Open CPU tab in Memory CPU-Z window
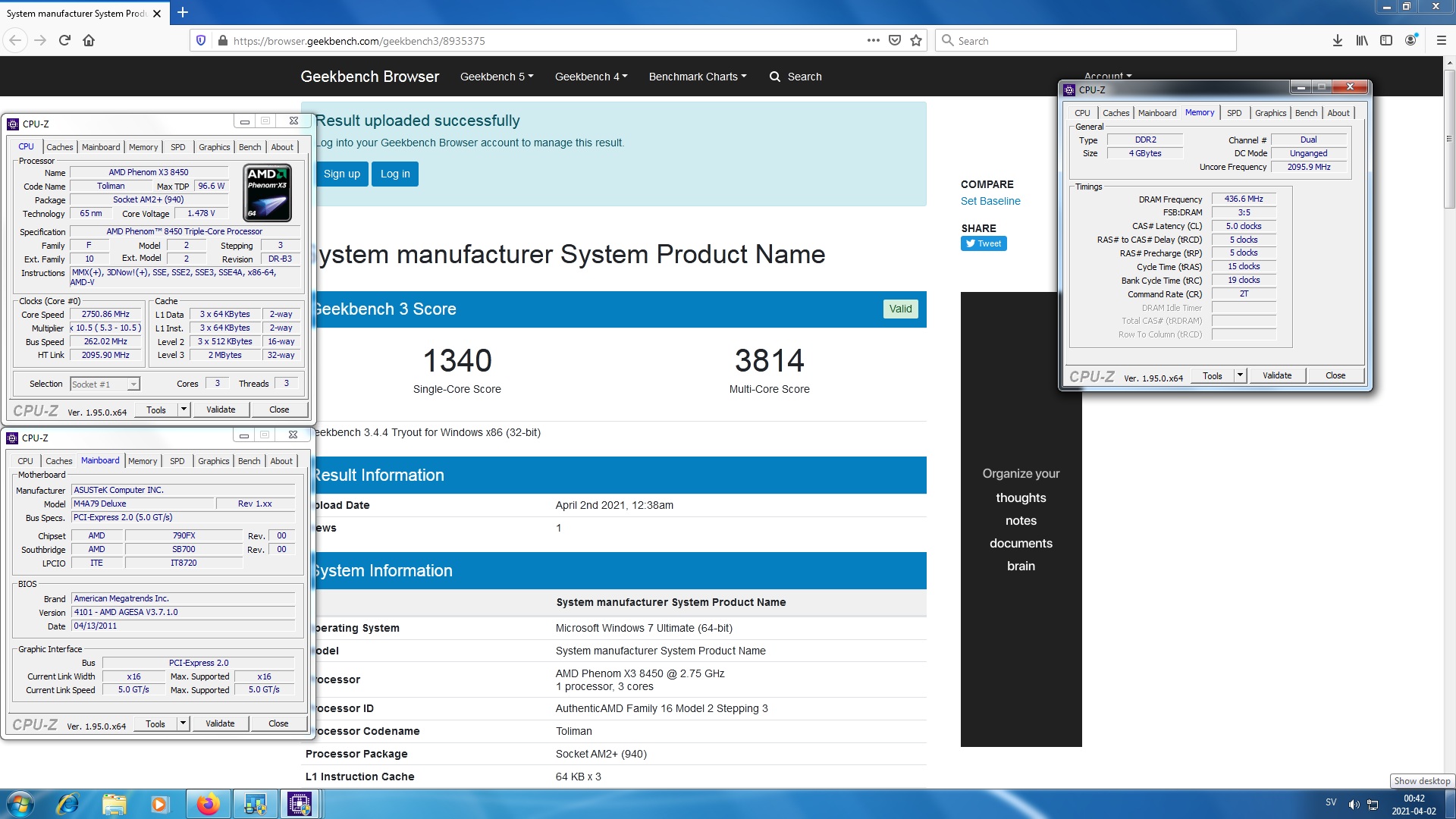The width and height of the screenshot is (1456, 819). point(1082,113)
